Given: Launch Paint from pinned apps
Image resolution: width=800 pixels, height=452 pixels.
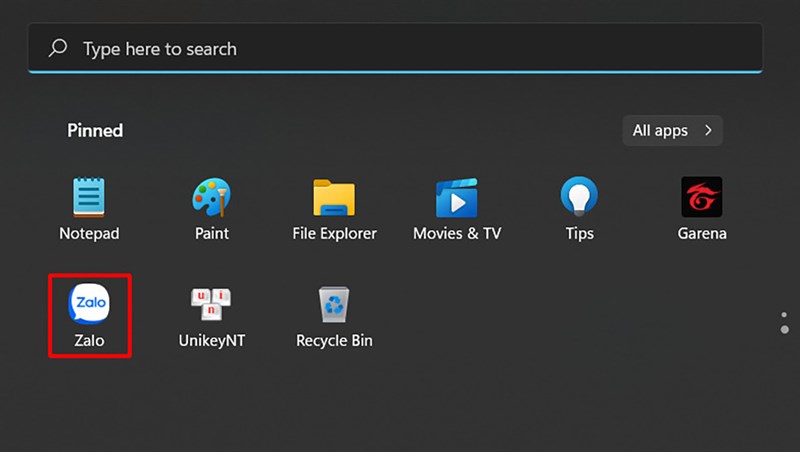Looking at the screenshot, I should point(211,197).
